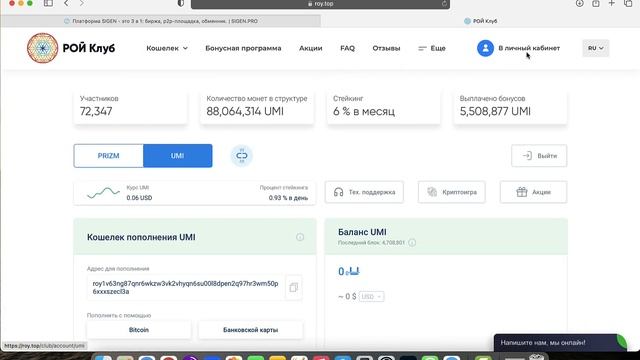Switch to the SIGEN.PRO browser tab
The height and width of the screenshot is (360, 640).
[161, 21]
